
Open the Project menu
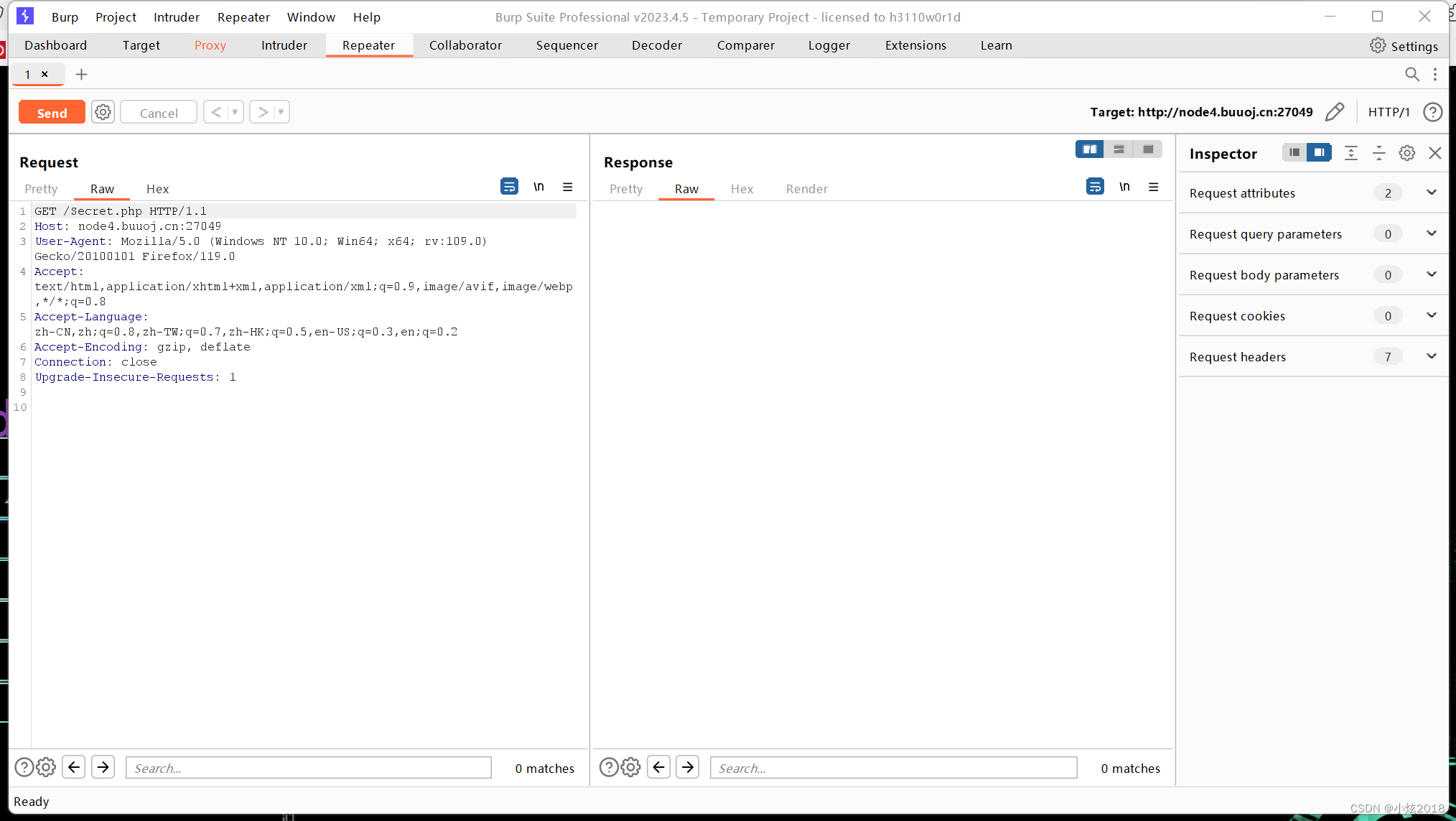click(x=116, y=17)
